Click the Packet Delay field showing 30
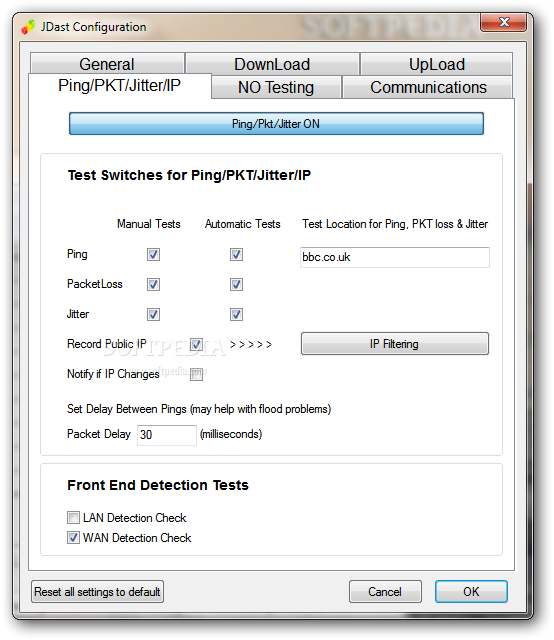554x640 pixels. pyautogui.click(x=167, y=435)
